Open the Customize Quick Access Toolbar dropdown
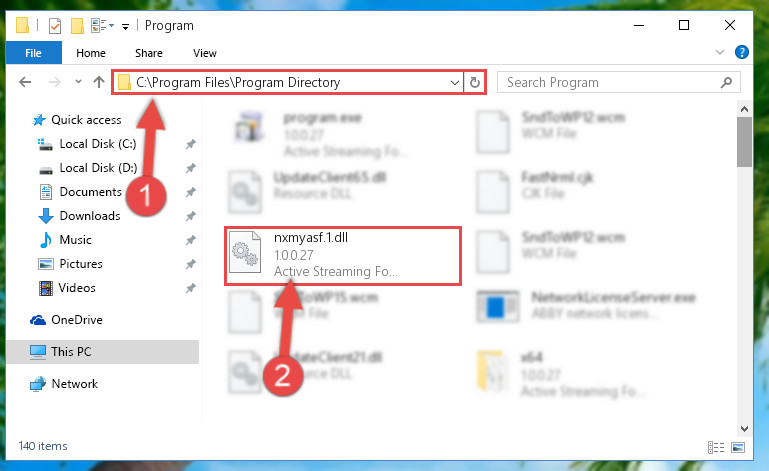Viewport: 769px width, 471px height. pyautogui.click(x=126, y=26)
